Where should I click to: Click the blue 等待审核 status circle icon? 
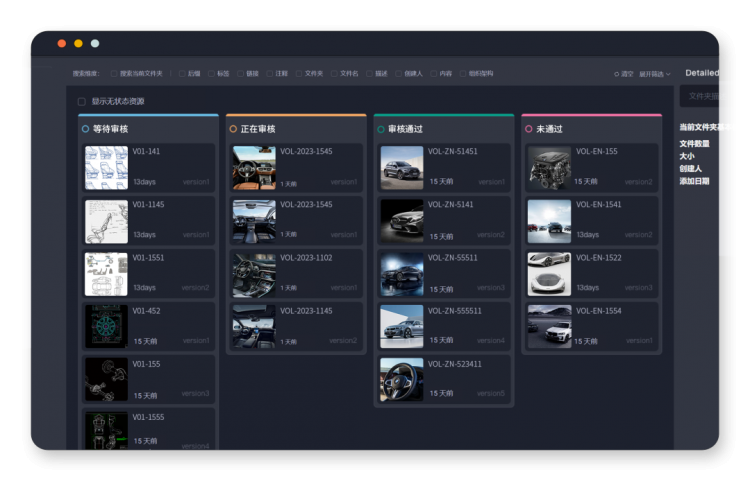(86, 129)
